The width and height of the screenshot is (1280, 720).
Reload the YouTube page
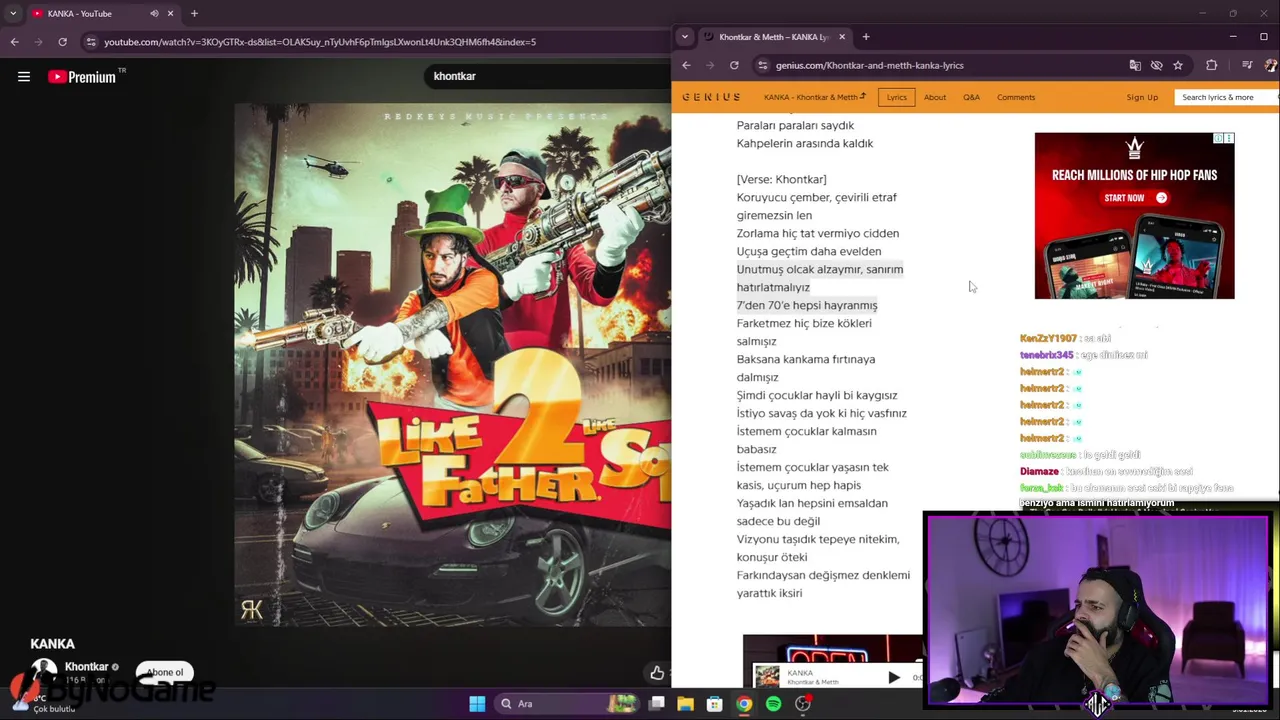point(62,42)
